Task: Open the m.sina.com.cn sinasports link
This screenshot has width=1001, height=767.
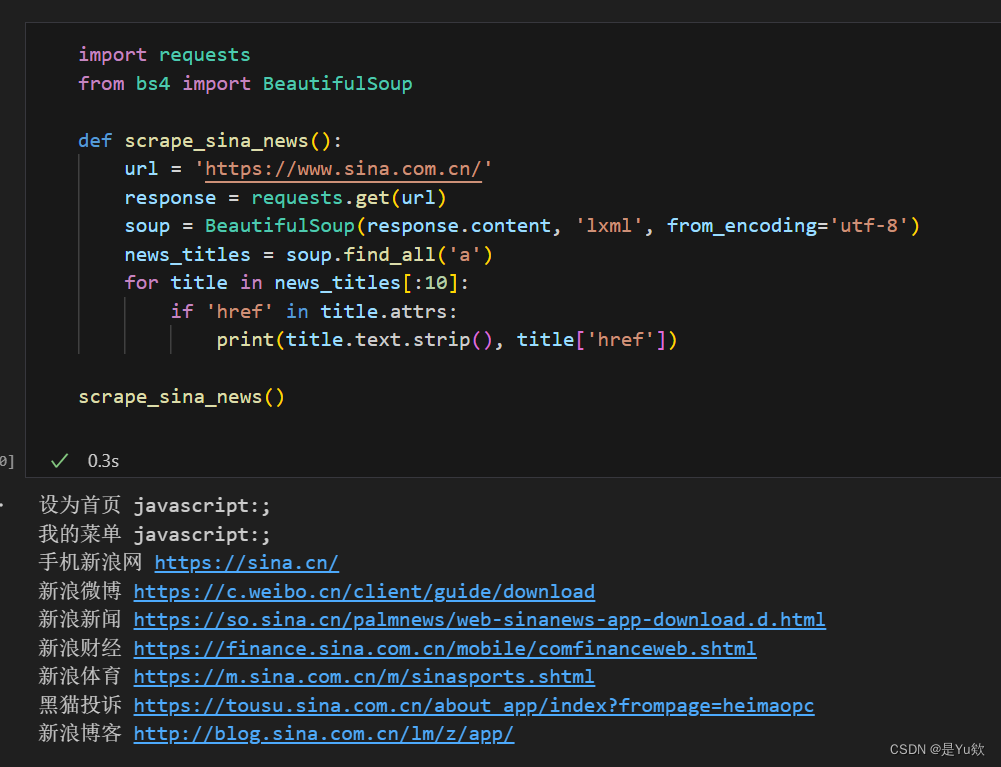Action: click(364, 676)
